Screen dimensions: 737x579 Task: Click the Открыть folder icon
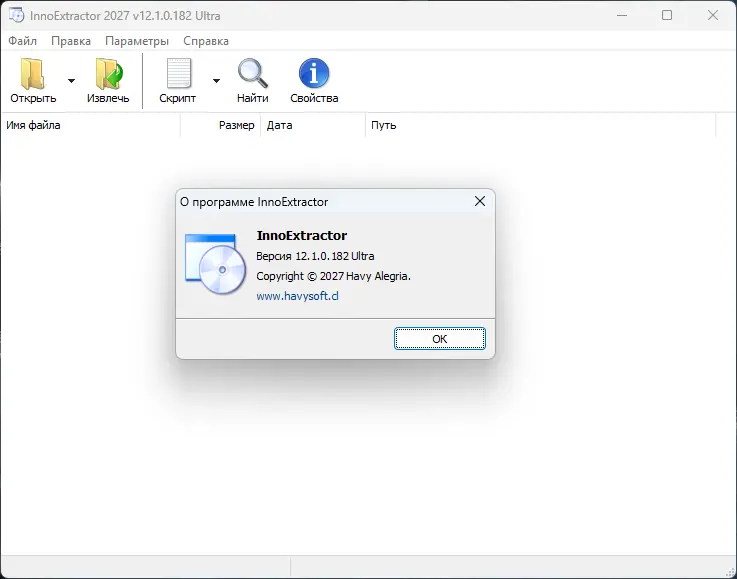coord(32,74)
